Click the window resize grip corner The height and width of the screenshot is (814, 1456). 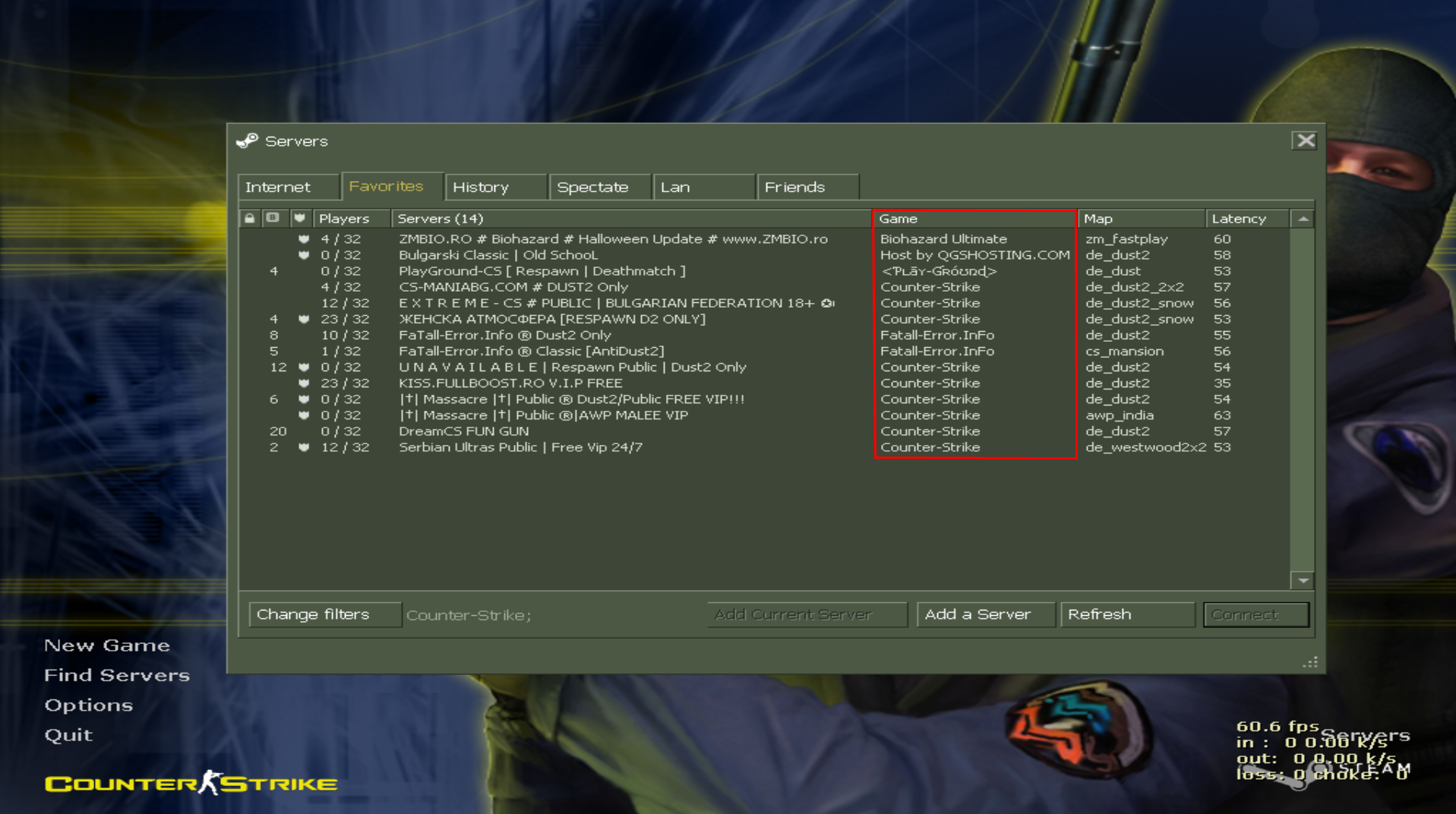1310,662
